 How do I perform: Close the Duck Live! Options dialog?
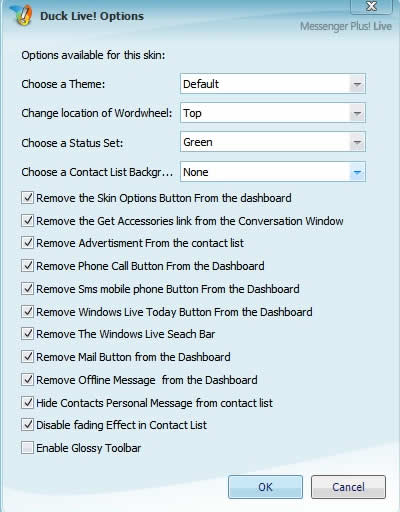pyautogui.click(x=371, y=7)
